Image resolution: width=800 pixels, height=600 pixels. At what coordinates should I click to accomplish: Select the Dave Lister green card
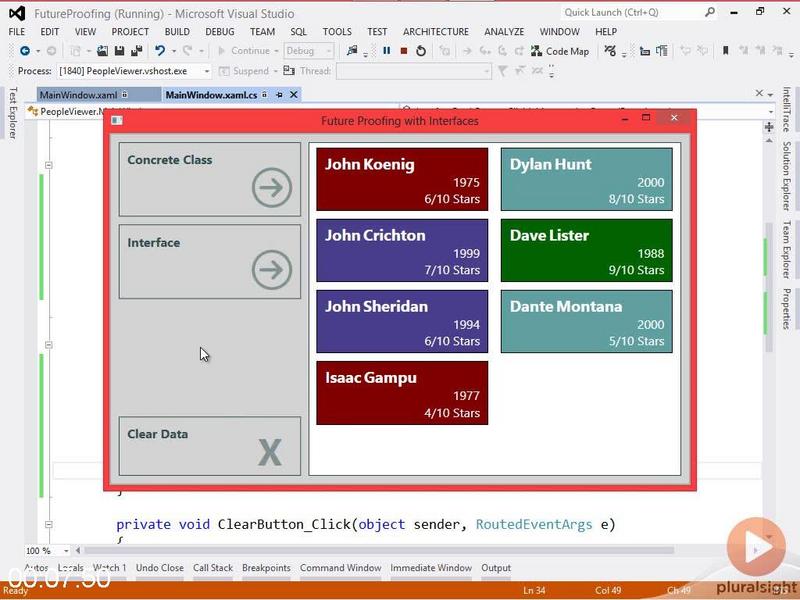point(587,251)
